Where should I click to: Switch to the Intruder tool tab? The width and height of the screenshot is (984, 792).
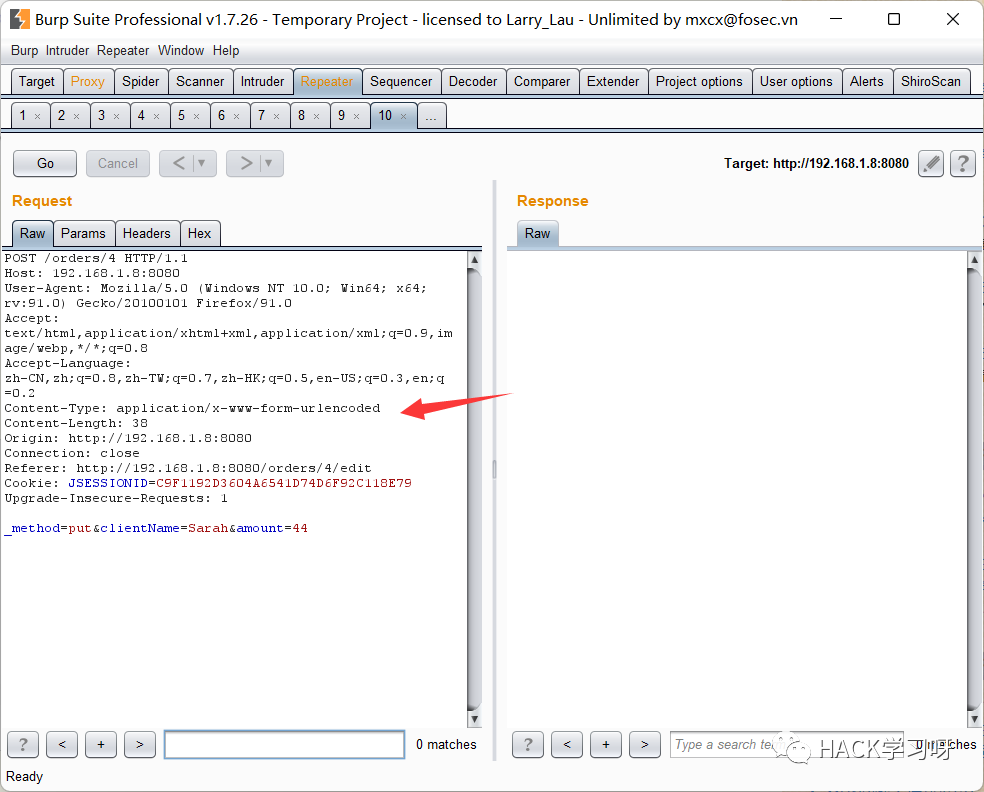pos(262,82)
